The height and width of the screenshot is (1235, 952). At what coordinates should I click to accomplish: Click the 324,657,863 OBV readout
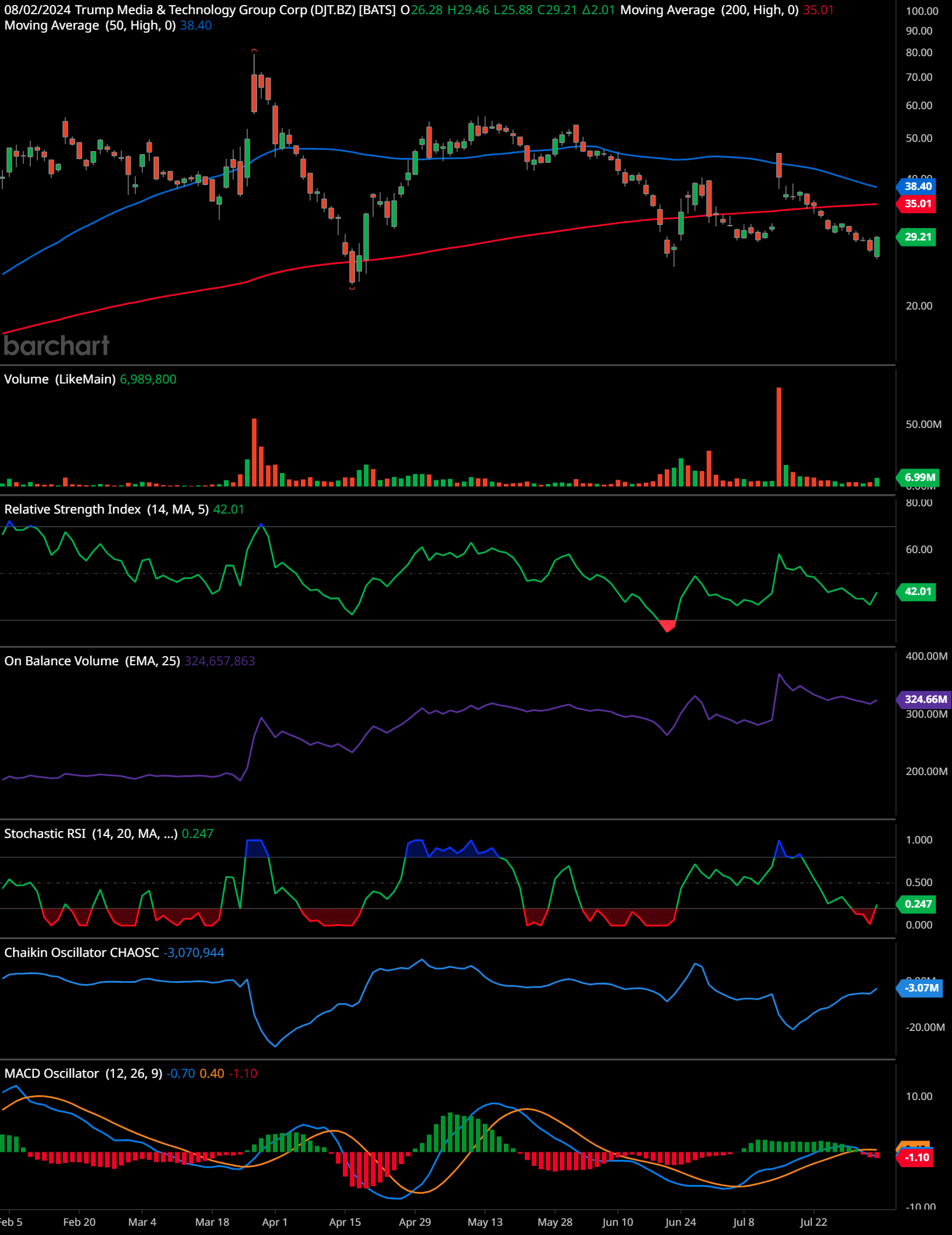tap(220, 661)
